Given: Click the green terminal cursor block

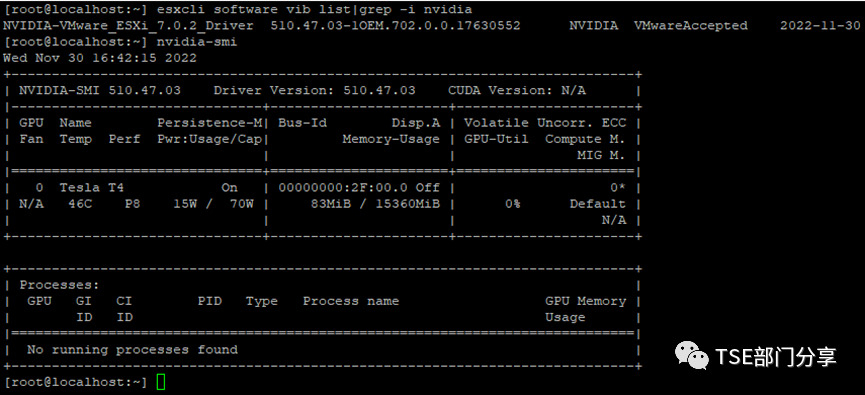Looking at the screenshot, I should point(161,382).
